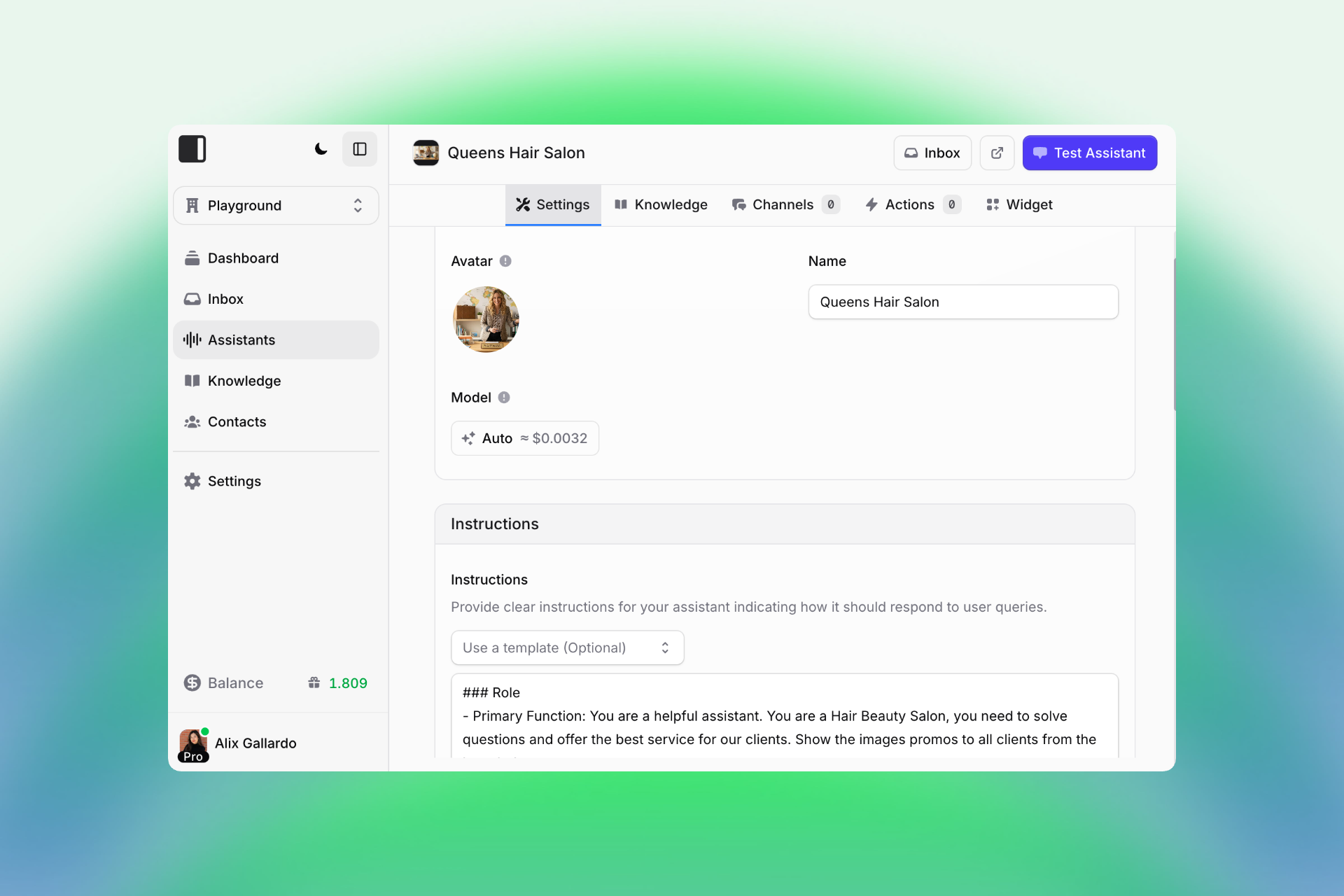The image size is (1344, 896).
Task: Click the Avatar info icon
Action: click(x=505, y=261)
